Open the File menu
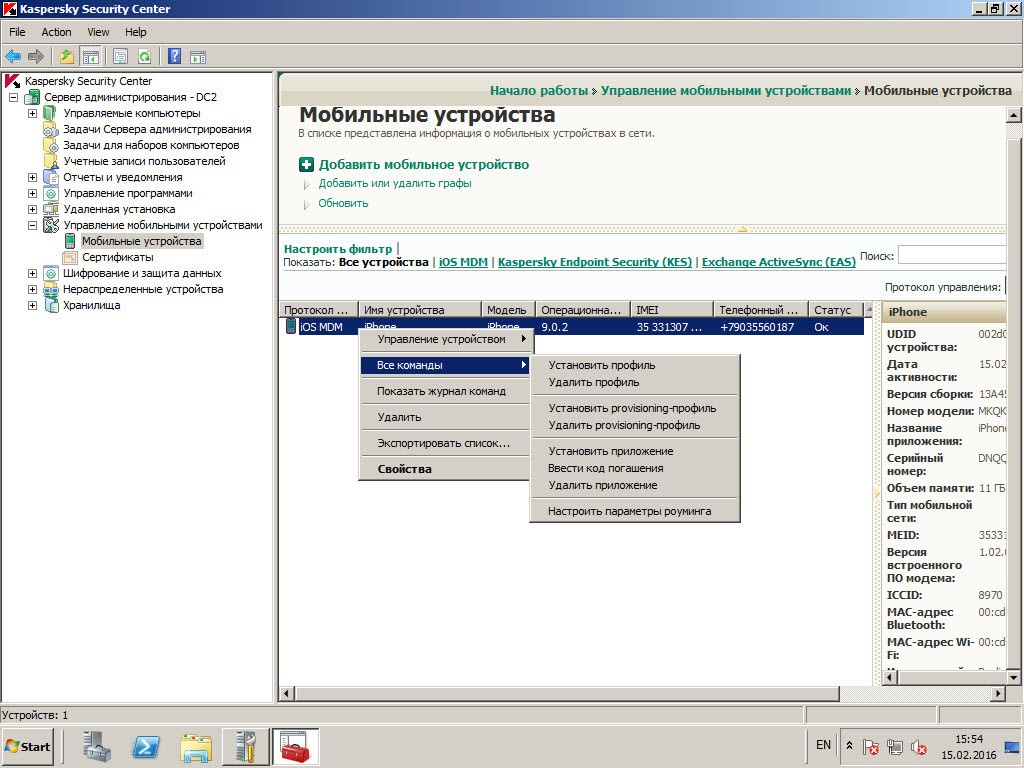 point(17,32)
